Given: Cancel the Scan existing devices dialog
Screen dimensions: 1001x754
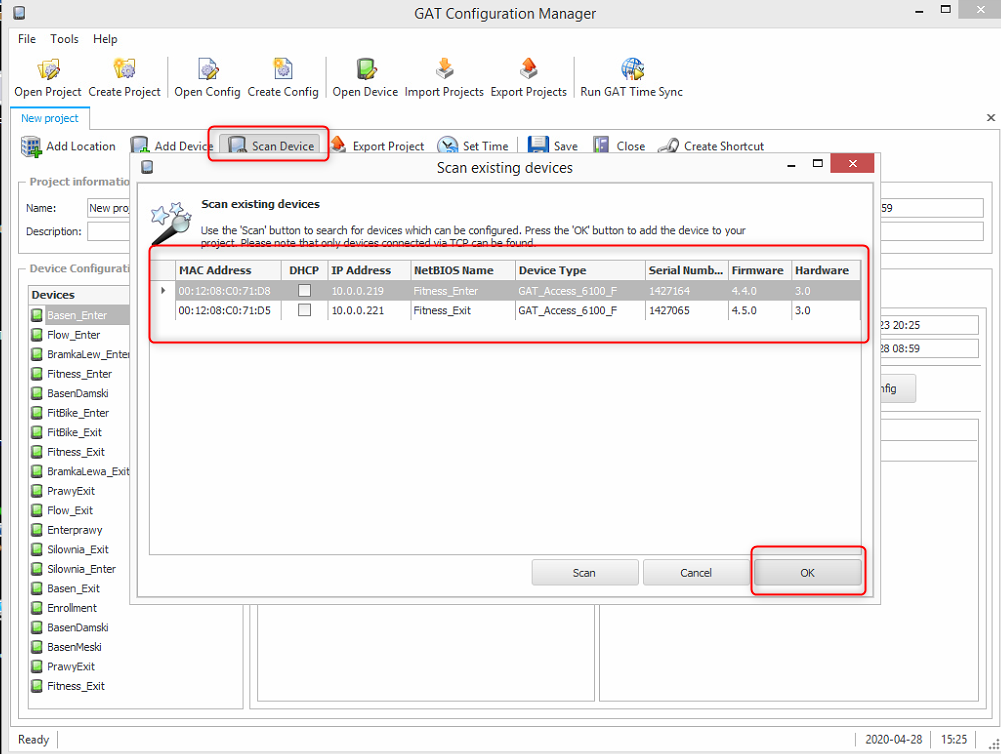Looking at the screenshot, I should tap(696, 573).
